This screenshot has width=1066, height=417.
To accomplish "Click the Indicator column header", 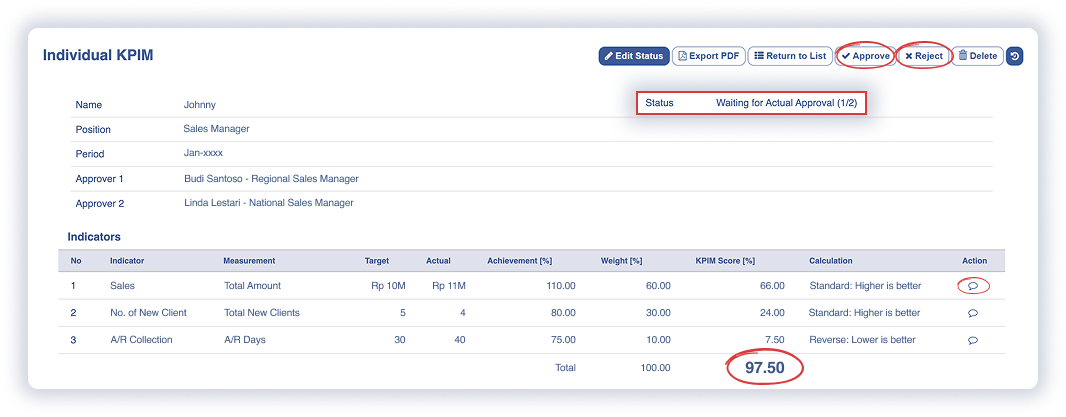I will pos(127,261).
